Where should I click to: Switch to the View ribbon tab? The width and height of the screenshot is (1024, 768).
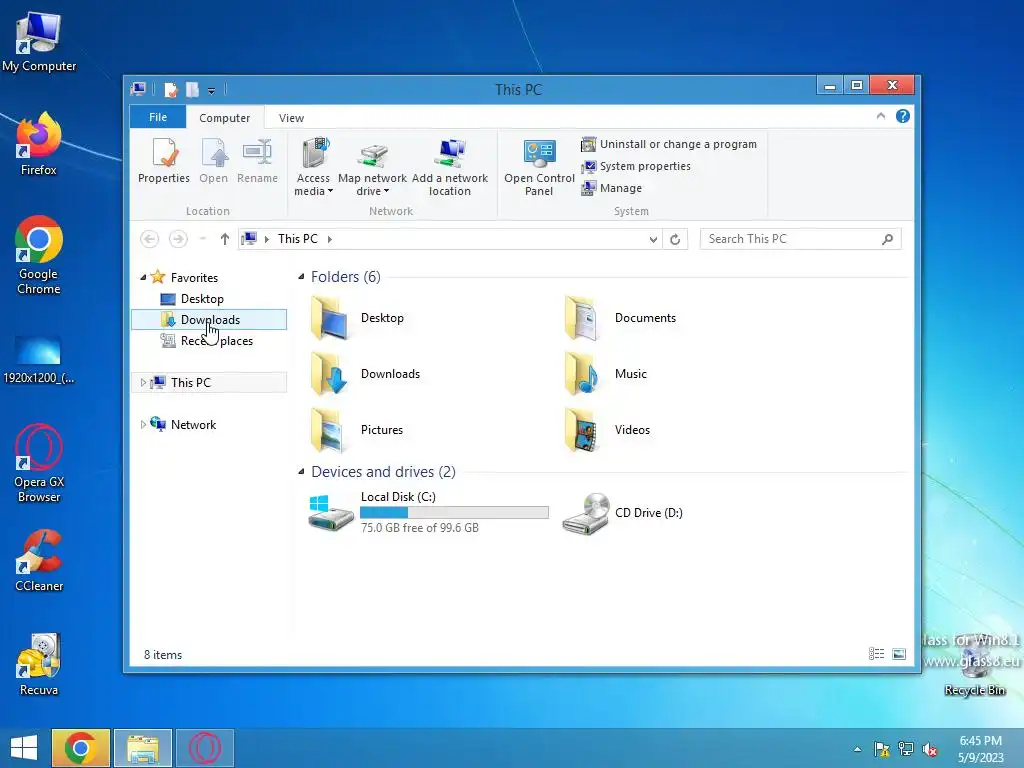pyautogui.click(x=291, y=118)
